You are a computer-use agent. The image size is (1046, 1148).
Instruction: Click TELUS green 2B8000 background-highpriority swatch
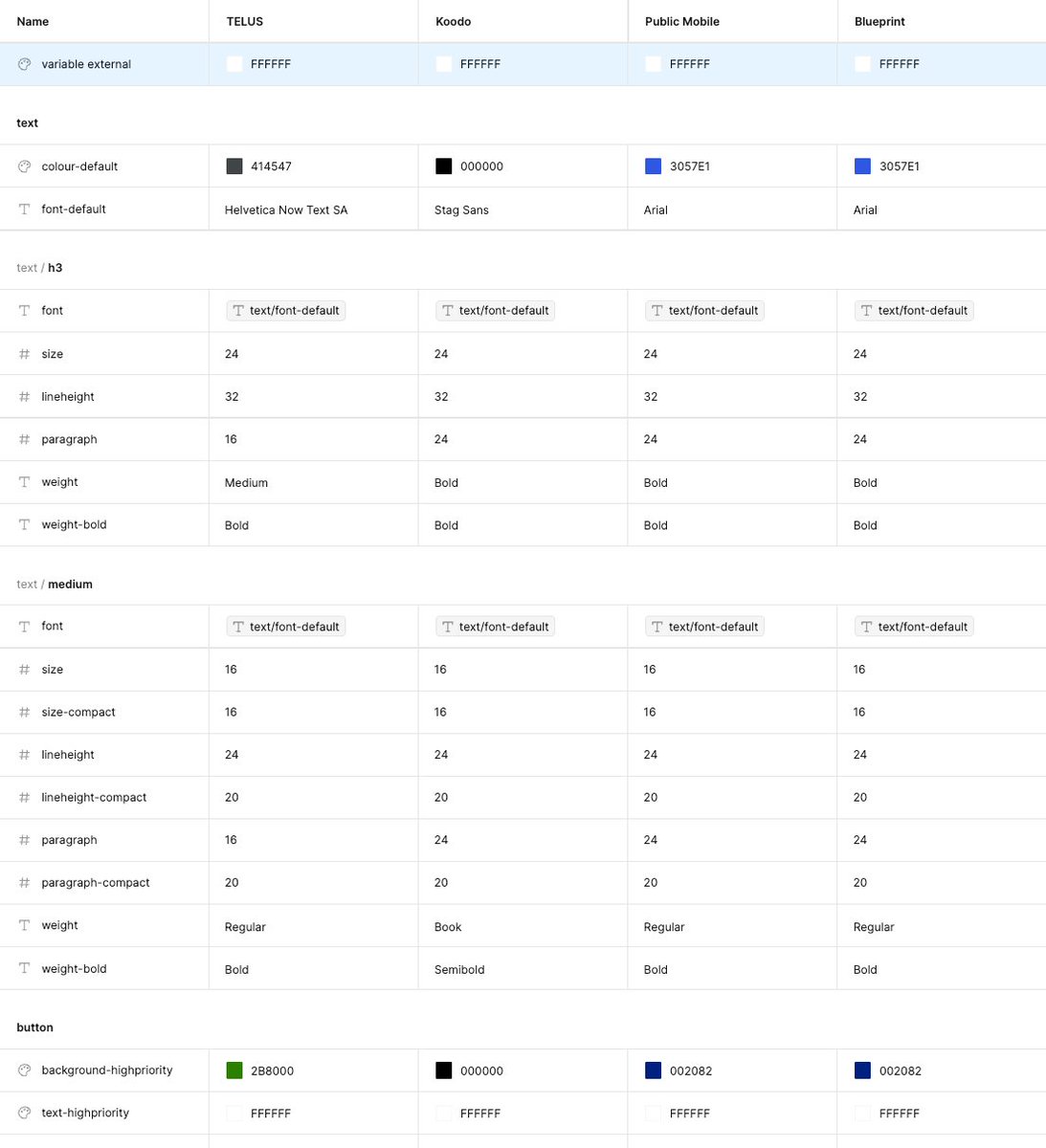point(234,1071)
